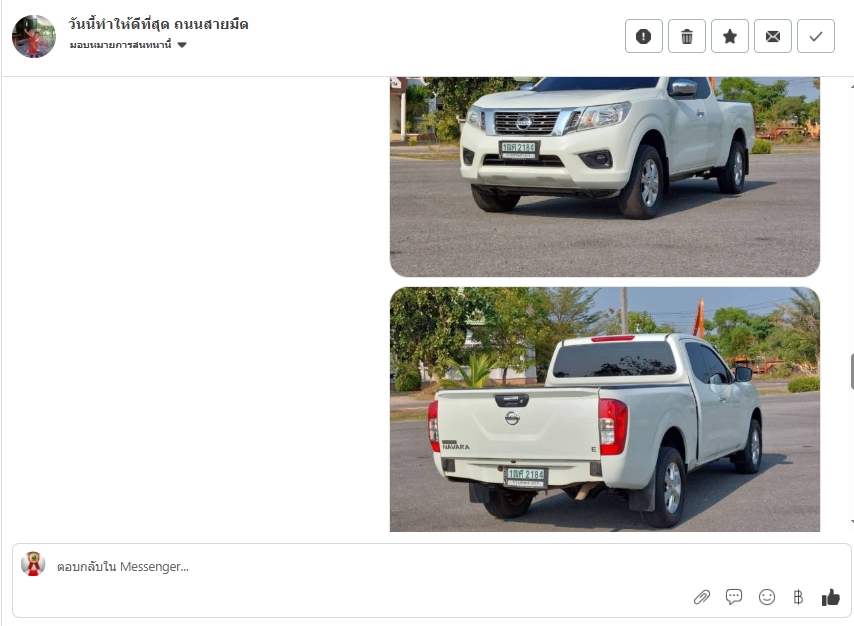Star this conversation as follow up
This screenshot has width=854, height=626.
pyautogui.click(x=729, y=36)
